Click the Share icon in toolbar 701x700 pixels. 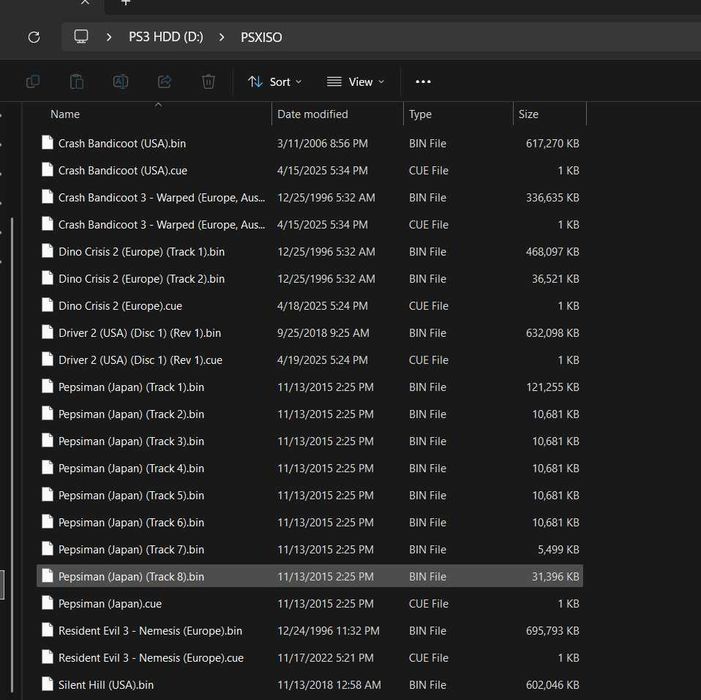165,82
